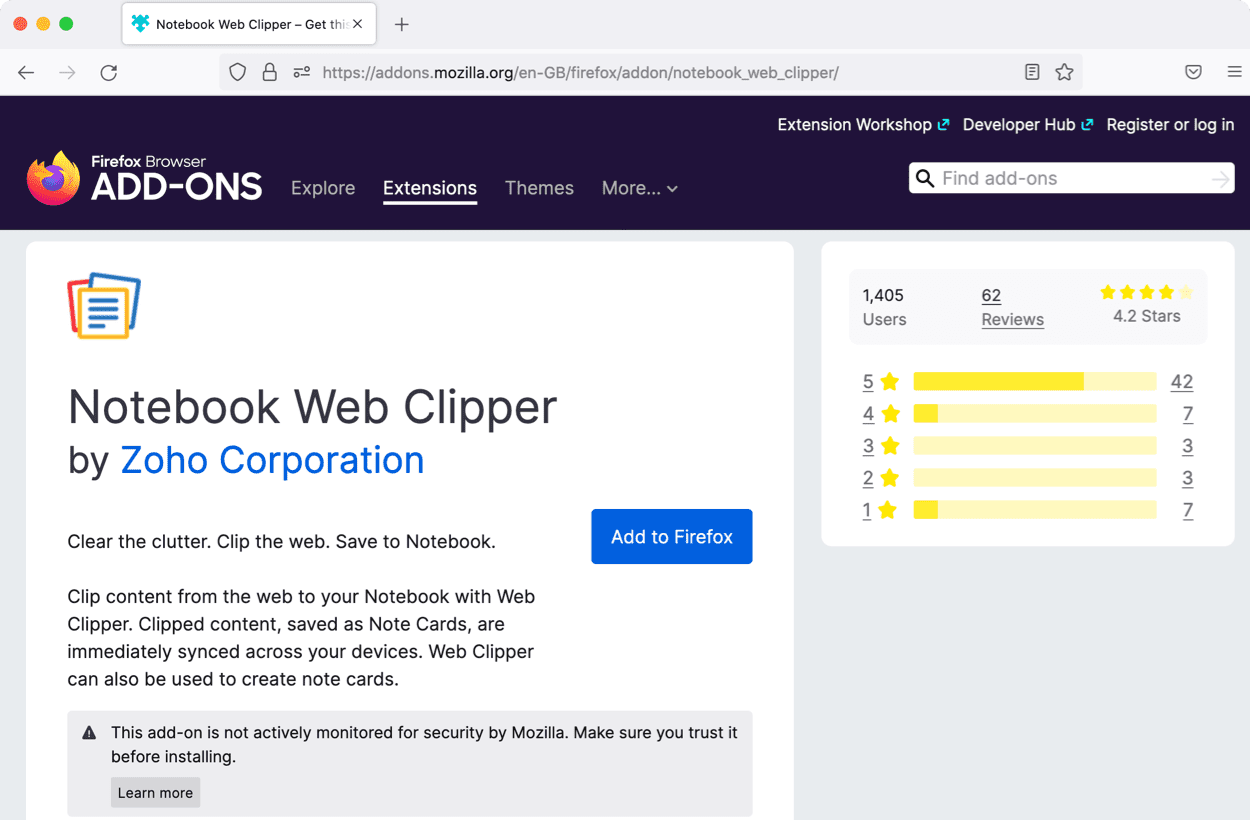Toggle Reader View in the address bar
The width and height of the screenshot is (1250, 820).
[1032, 72]
